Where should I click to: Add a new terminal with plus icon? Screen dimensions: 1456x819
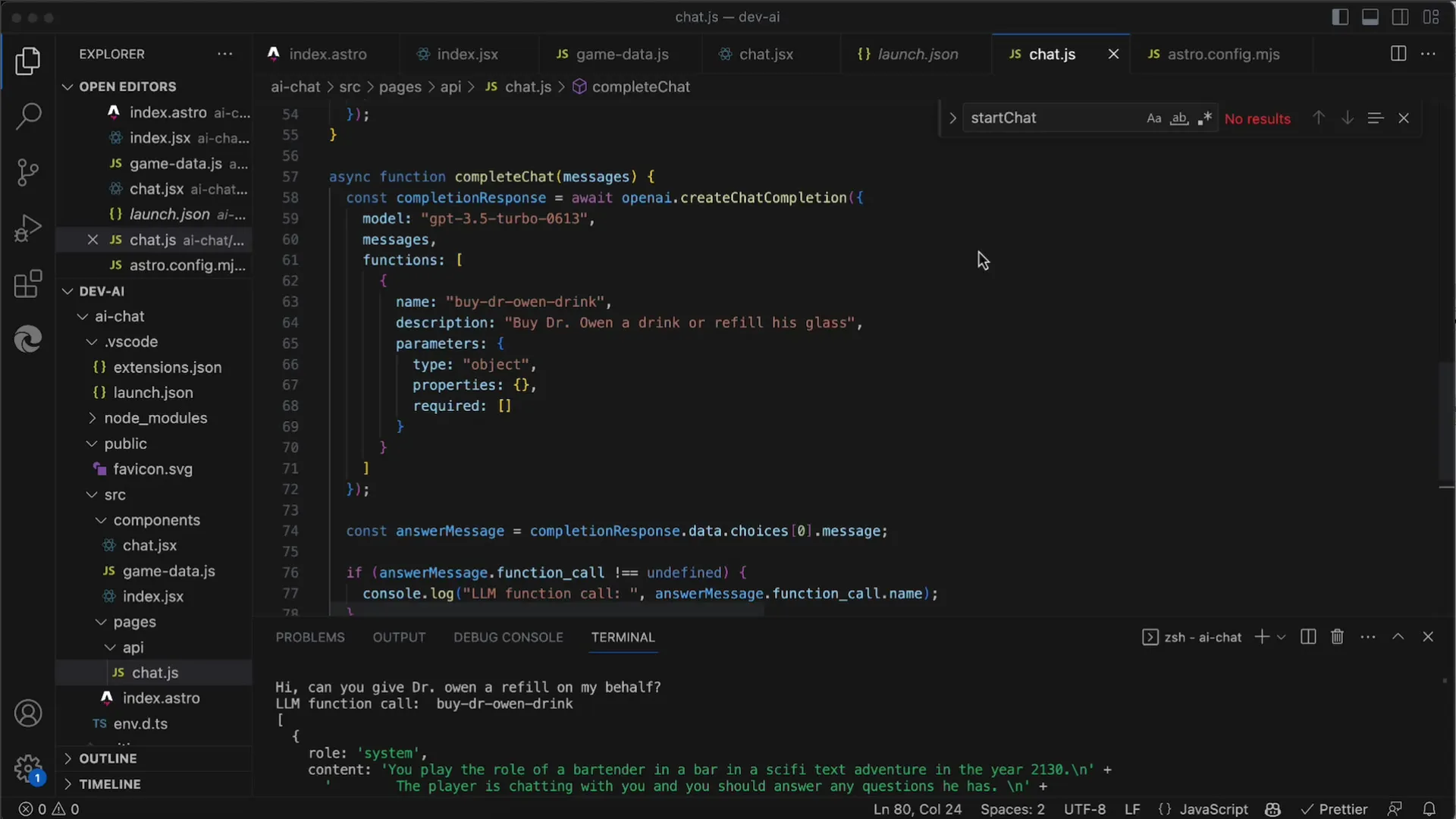point(1262,637)
